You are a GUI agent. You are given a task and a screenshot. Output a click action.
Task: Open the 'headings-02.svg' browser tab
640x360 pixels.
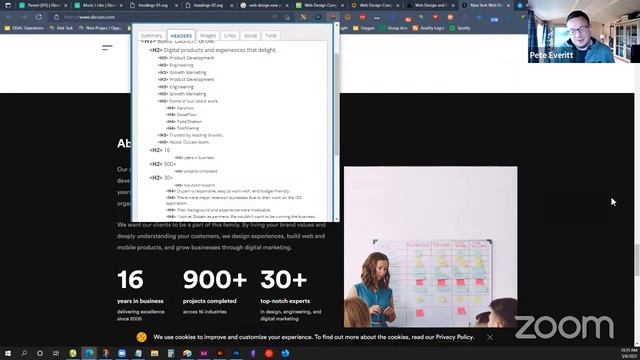[x=209, y=5]
